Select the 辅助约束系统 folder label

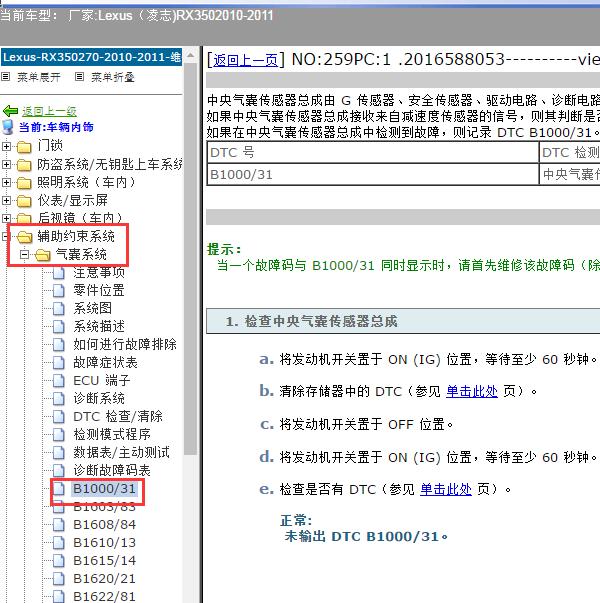tap(76, 237)
